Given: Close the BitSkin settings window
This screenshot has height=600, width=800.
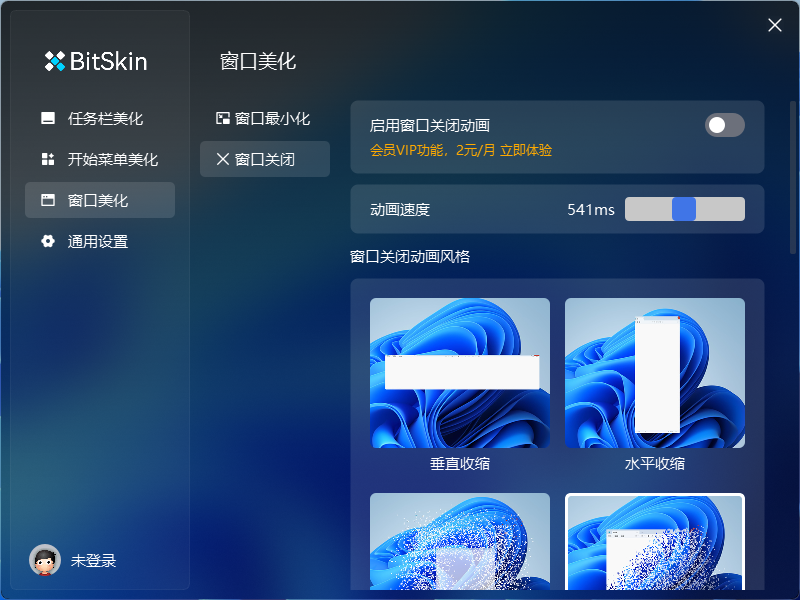Looking at the screenshot, I should pyautogui.click(x=774, y=25).
